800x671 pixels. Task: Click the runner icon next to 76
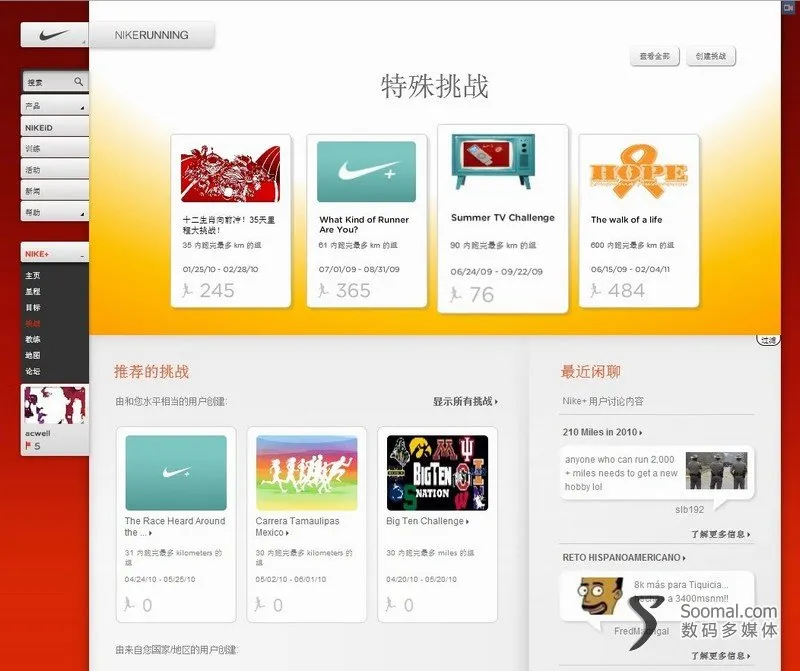coord(456,294)
